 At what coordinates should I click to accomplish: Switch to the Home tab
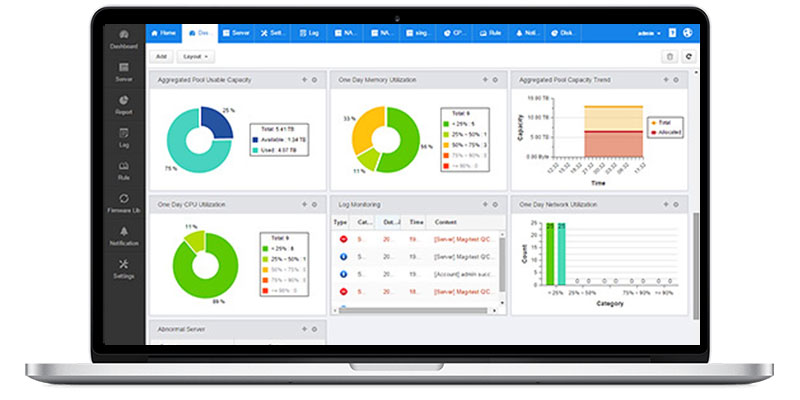click(x=164, y=33)
